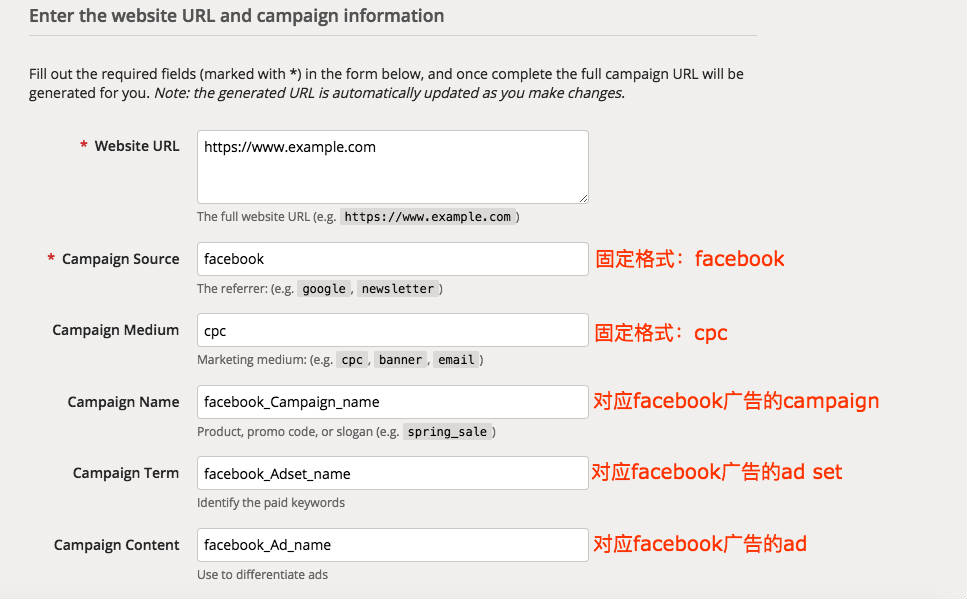
Task: Focus the Campaign Content input field
Action: [x=392, y=545]
